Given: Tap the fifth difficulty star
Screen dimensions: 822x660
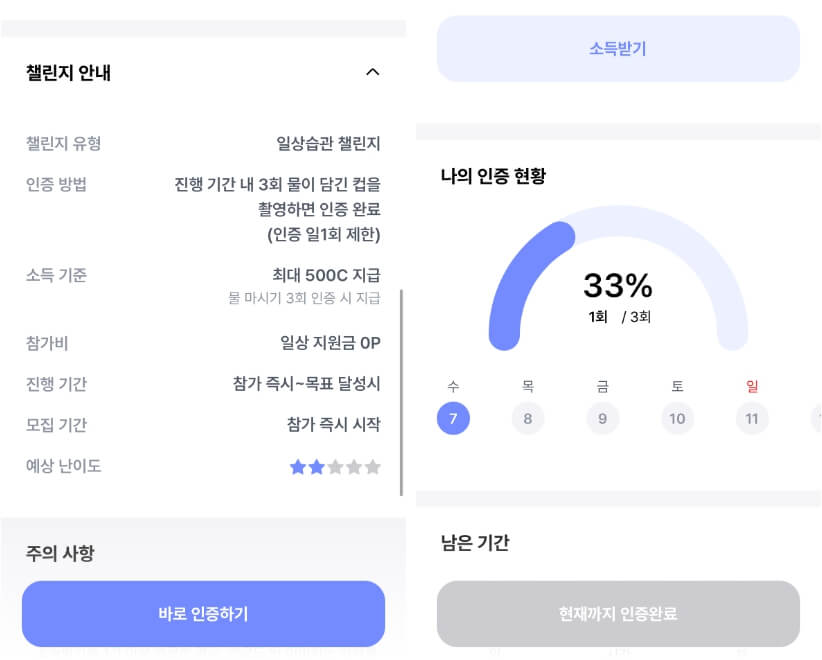Looking at the screenshot, I should [x=371, y=466].
